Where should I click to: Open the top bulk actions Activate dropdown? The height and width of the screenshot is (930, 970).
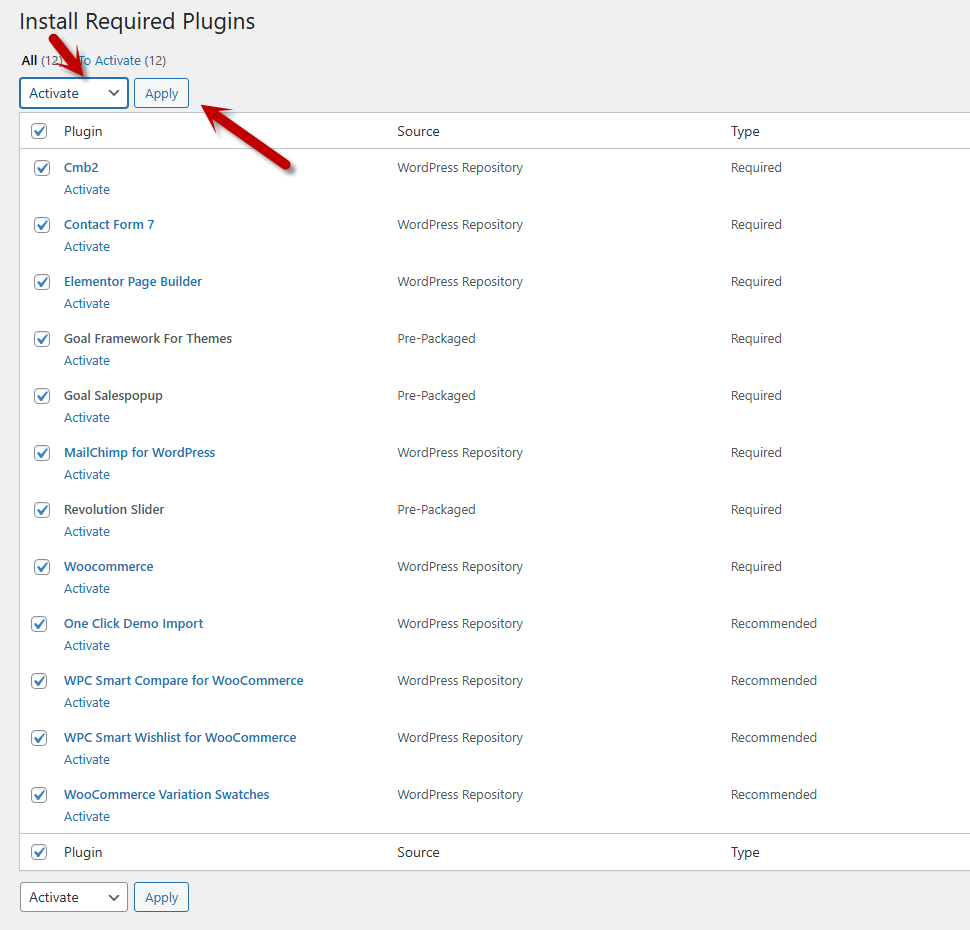coord(73,93)
